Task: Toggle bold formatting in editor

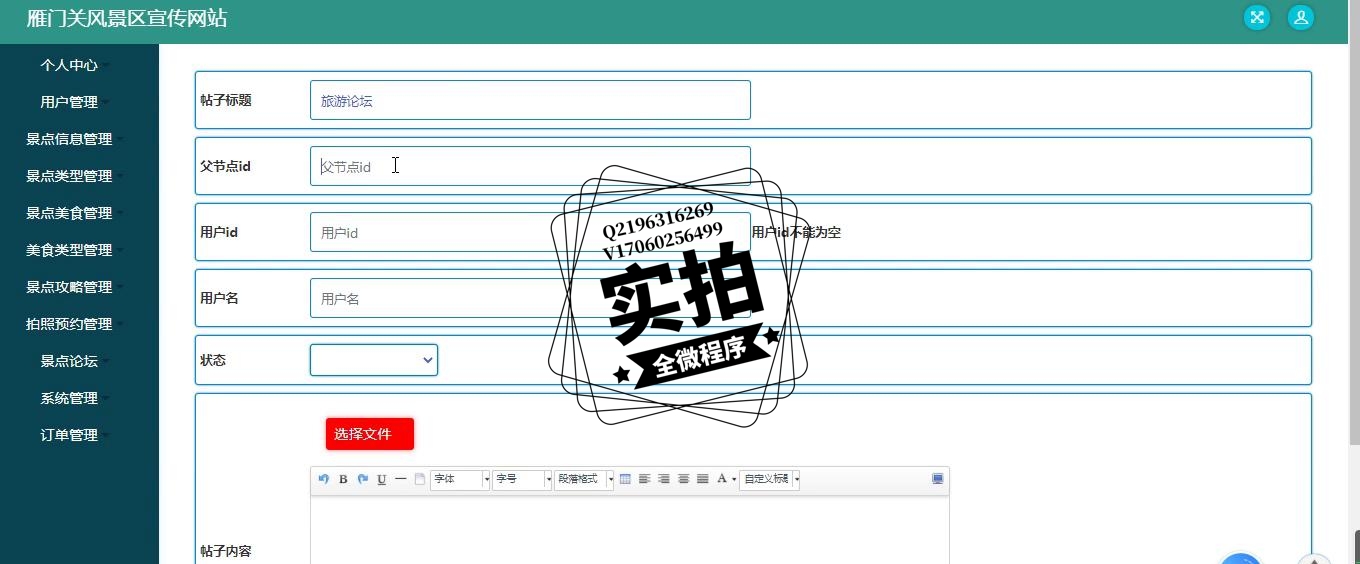Action: [343, 479]
